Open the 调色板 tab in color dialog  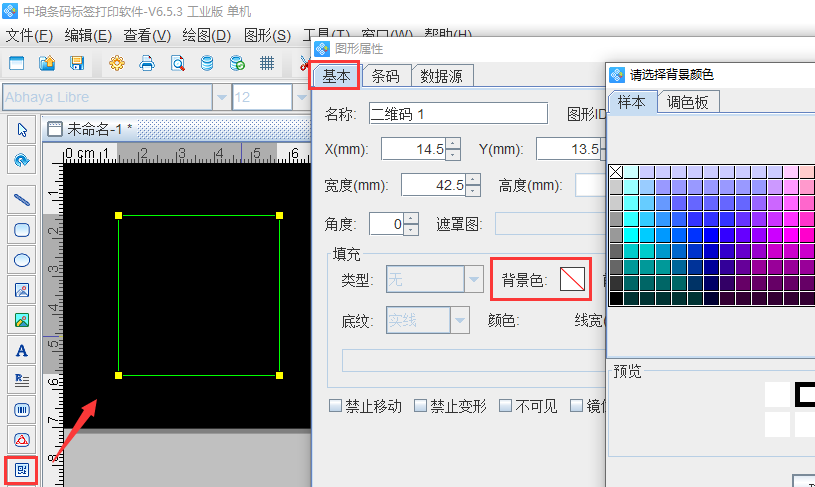click(x=687, y=102)
